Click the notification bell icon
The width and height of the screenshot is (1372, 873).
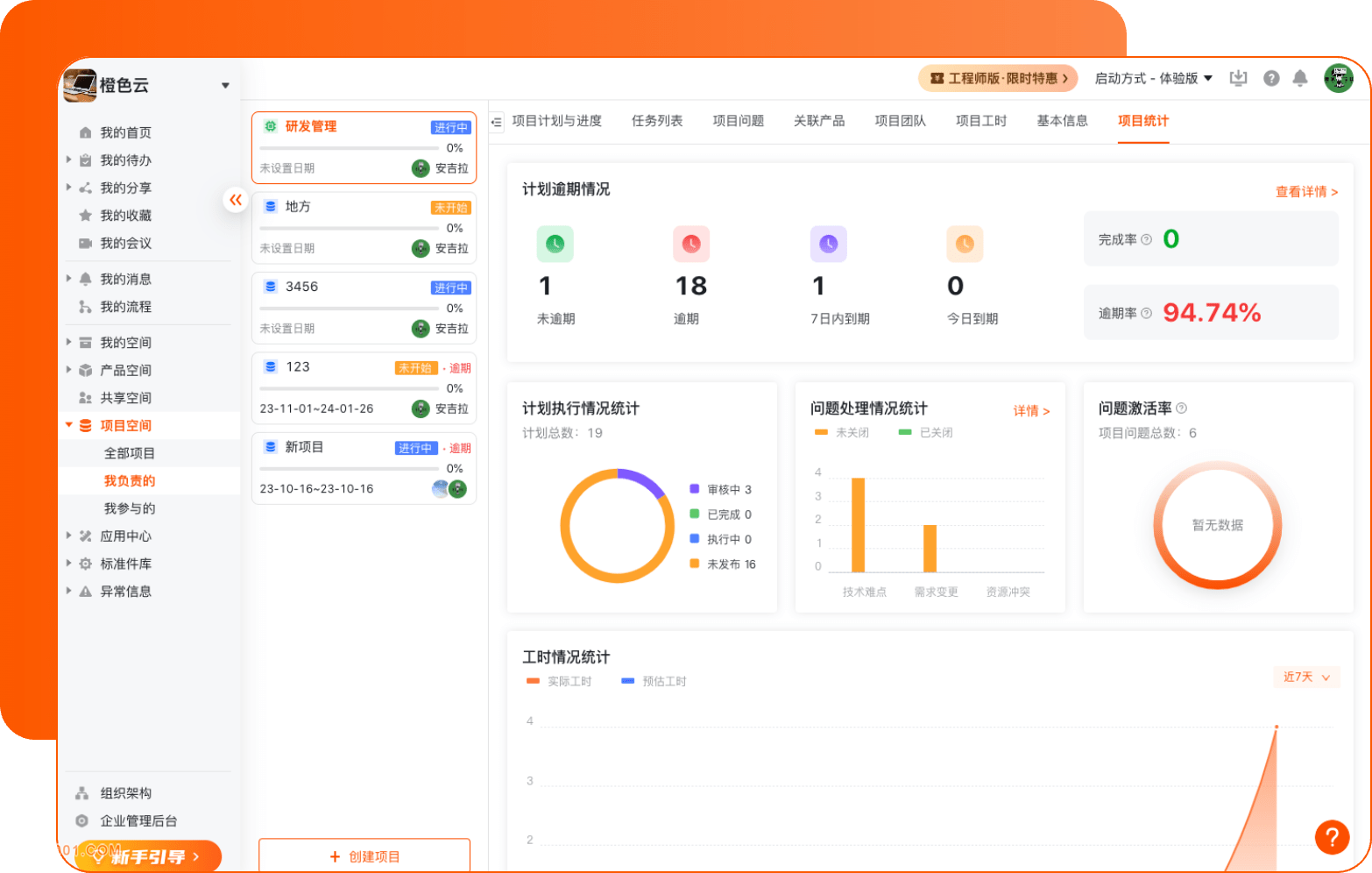[x=1300, y=79]
